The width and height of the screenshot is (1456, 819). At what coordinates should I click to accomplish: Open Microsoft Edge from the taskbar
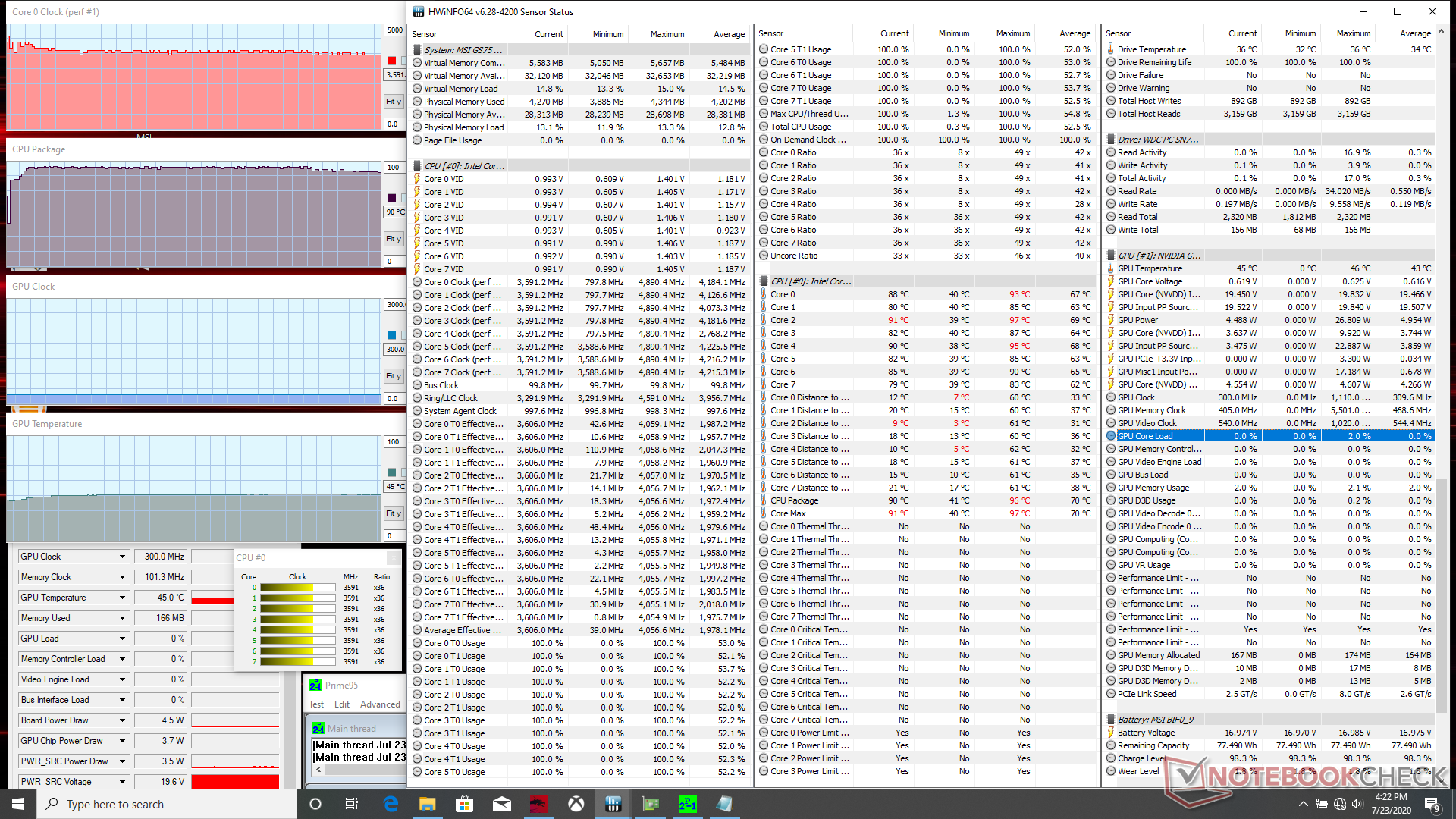pos(391,804)
